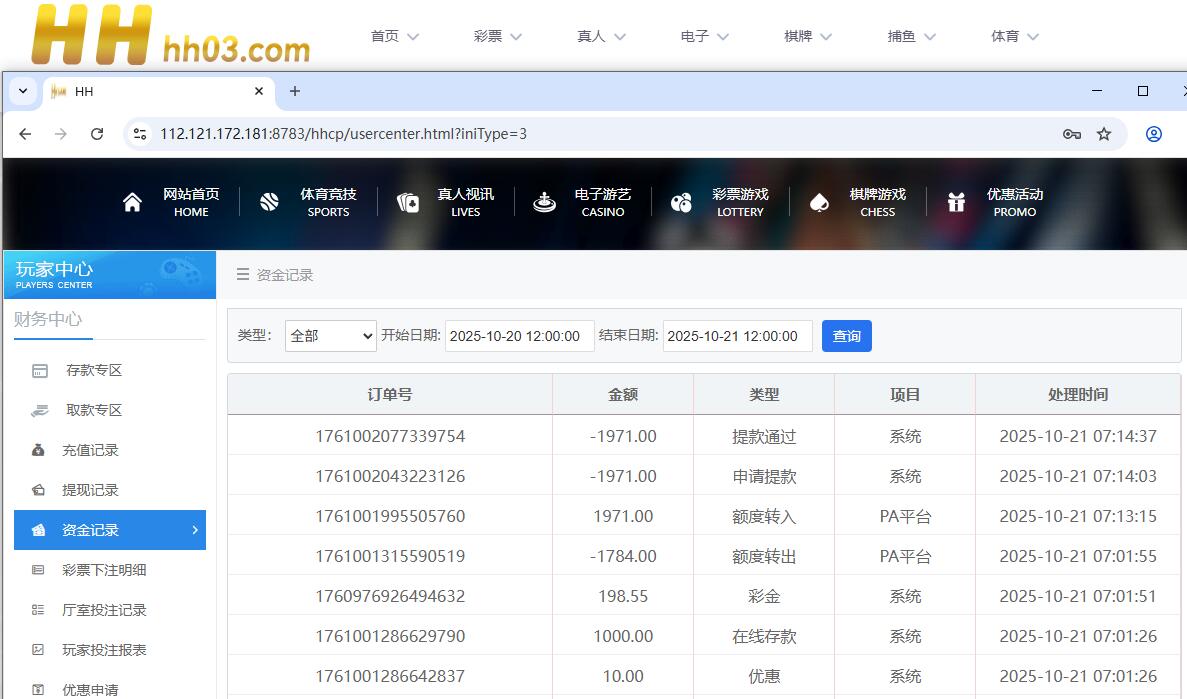
Task: Open the 类型 dropdown set to 全部
Action: coord(330,336)
